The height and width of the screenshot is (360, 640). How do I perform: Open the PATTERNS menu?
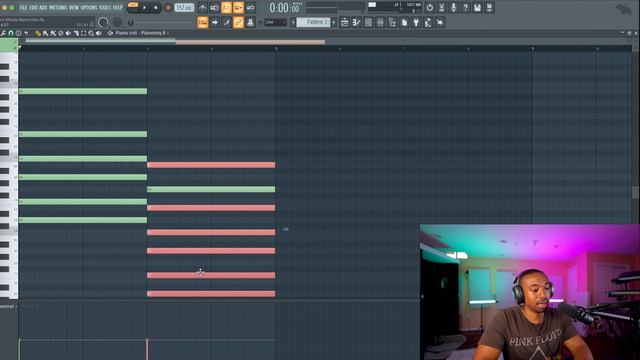58,7
